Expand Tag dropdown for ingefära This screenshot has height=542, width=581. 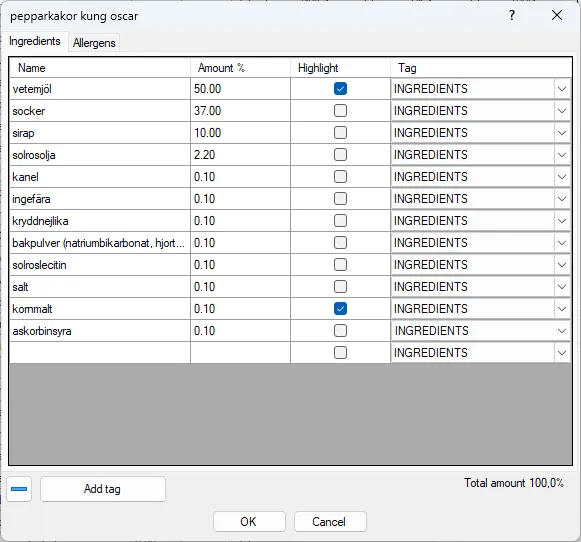click(562, 199)
